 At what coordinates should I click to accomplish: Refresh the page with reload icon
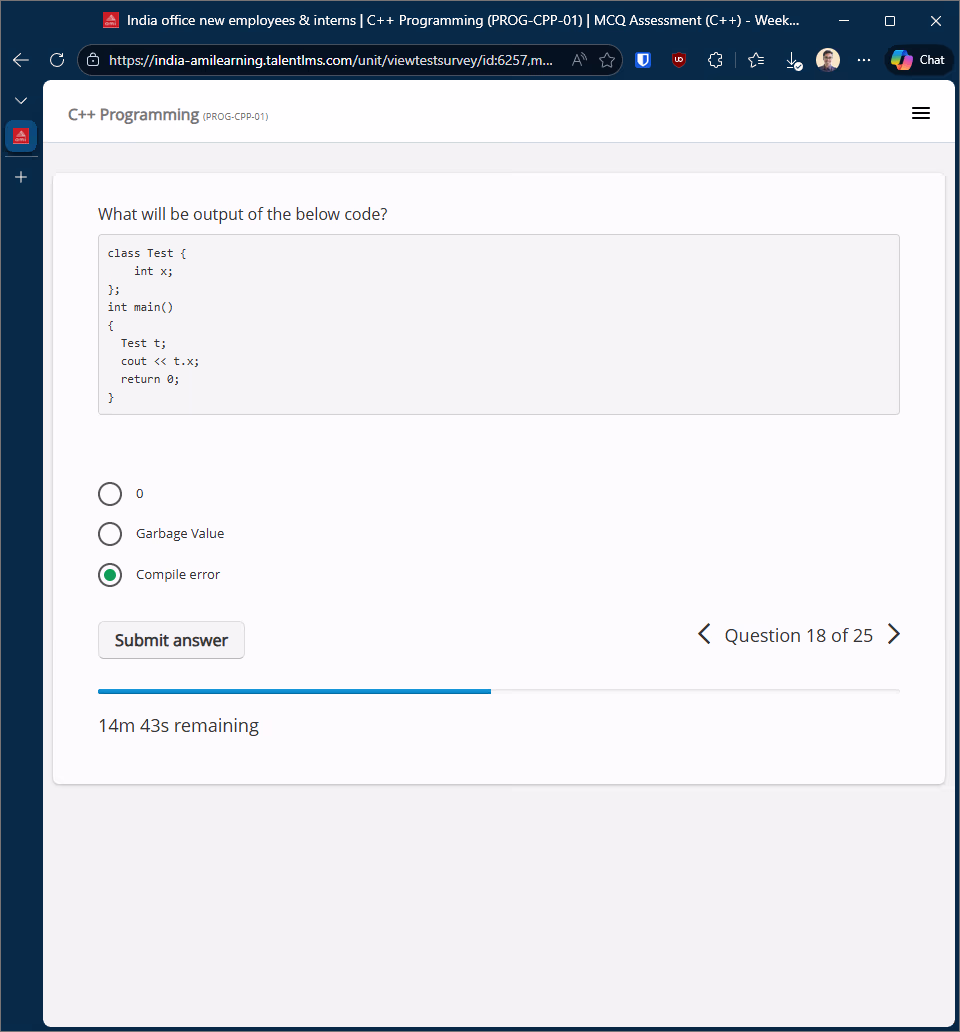coord(57,60)
